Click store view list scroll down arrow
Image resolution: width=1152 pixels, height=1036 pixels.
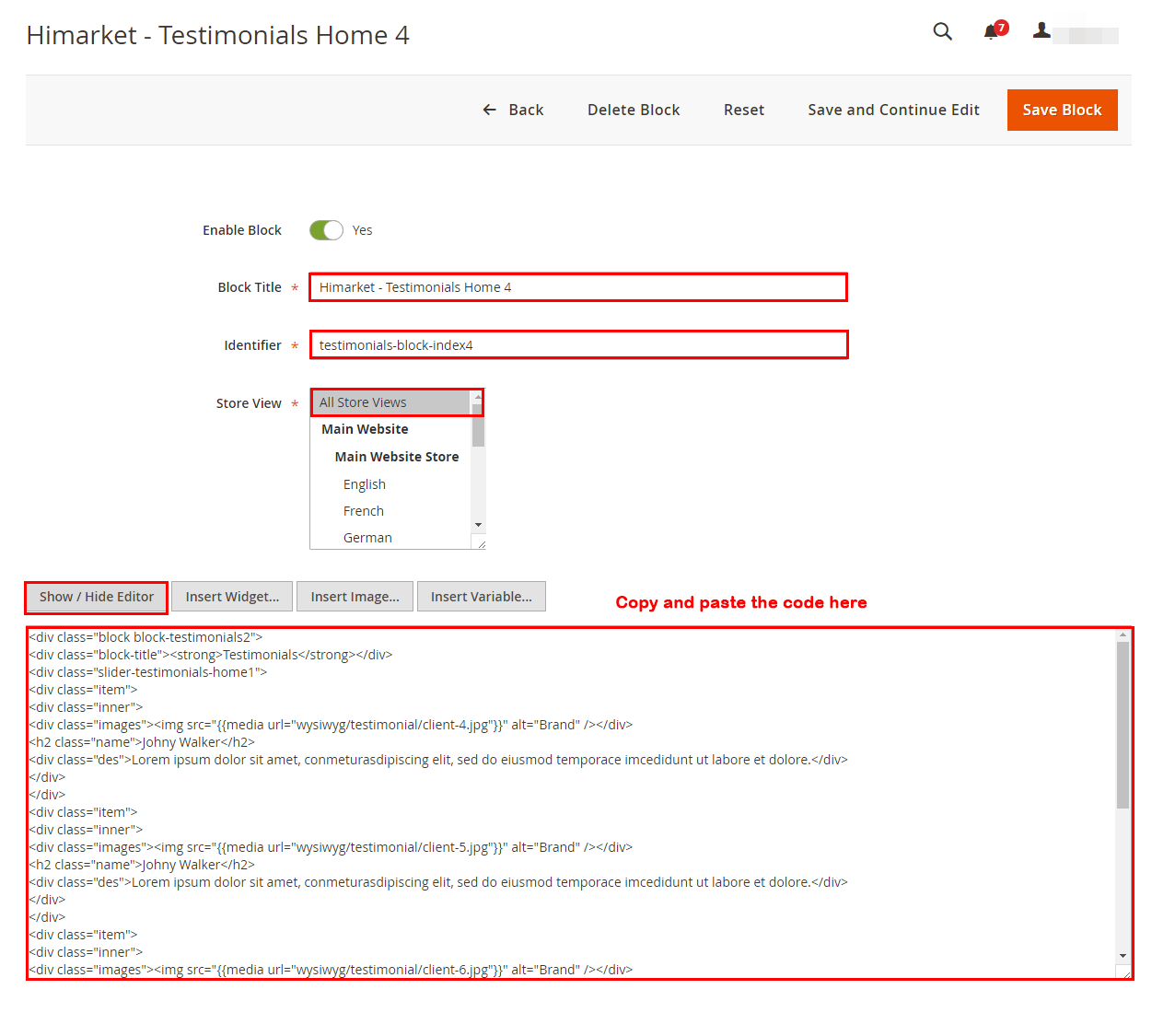pos(478,525)
